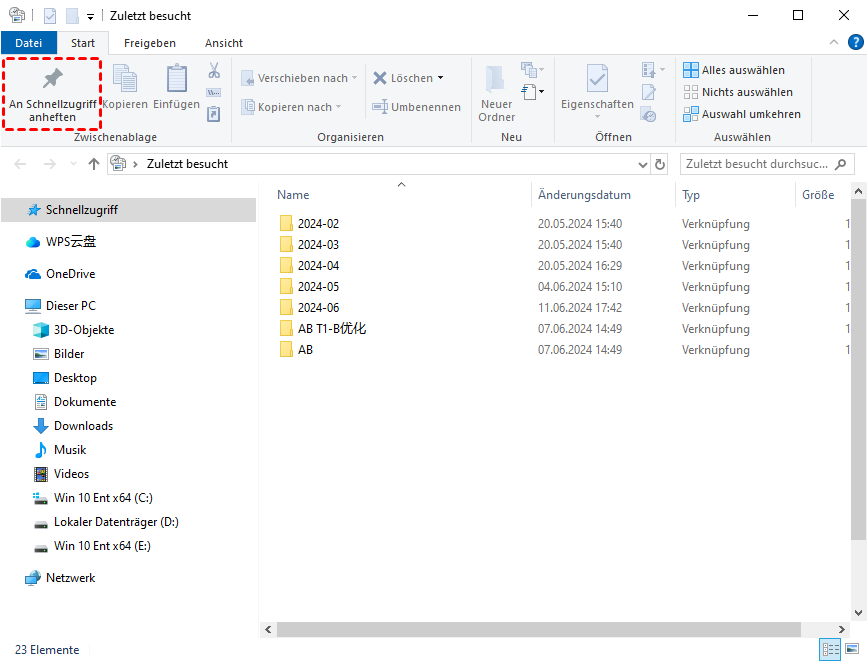Open the Kopieren nach dropdown
This screenshot has height=662, width=868.
click(x=291, y=107)
